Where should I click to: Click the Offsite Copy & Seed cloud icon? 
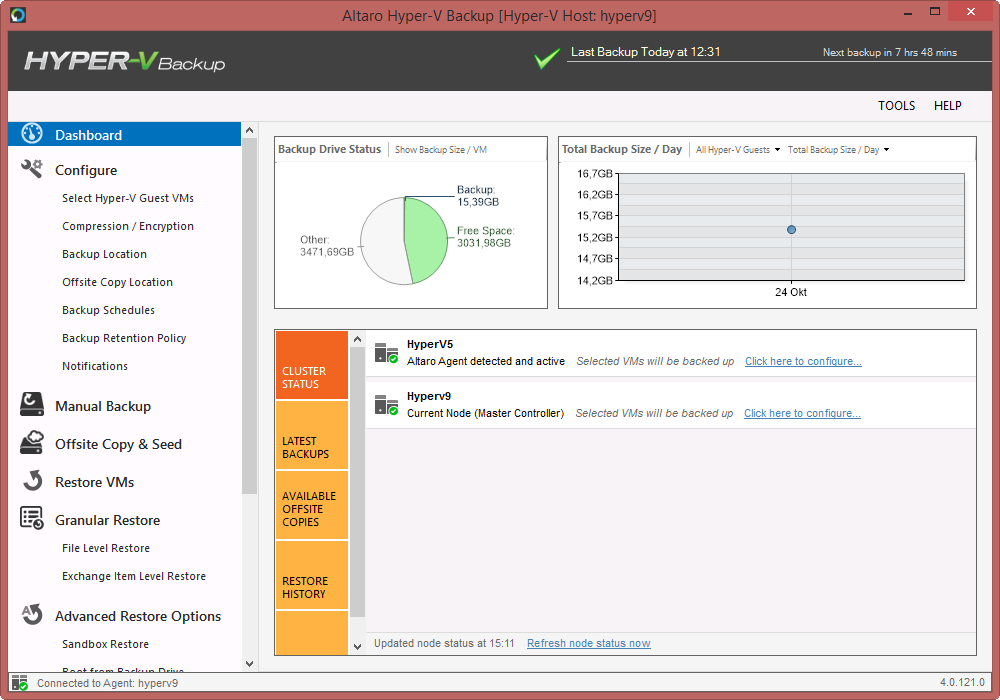coord(32,442)
